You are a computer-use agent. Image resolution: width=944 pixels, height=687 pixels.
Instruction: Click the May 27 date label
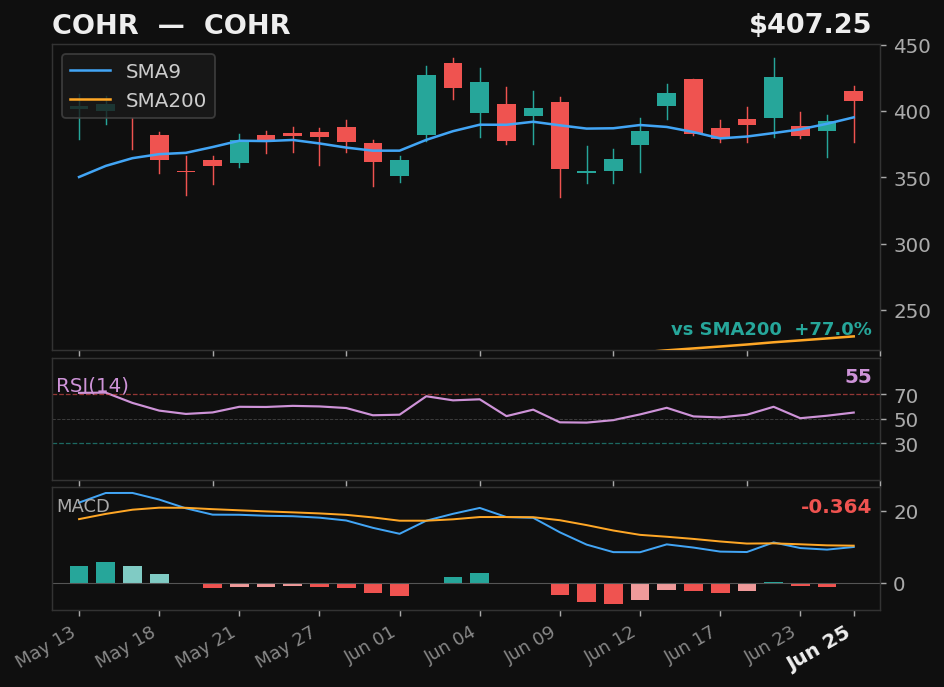click(x=287, y=646)
